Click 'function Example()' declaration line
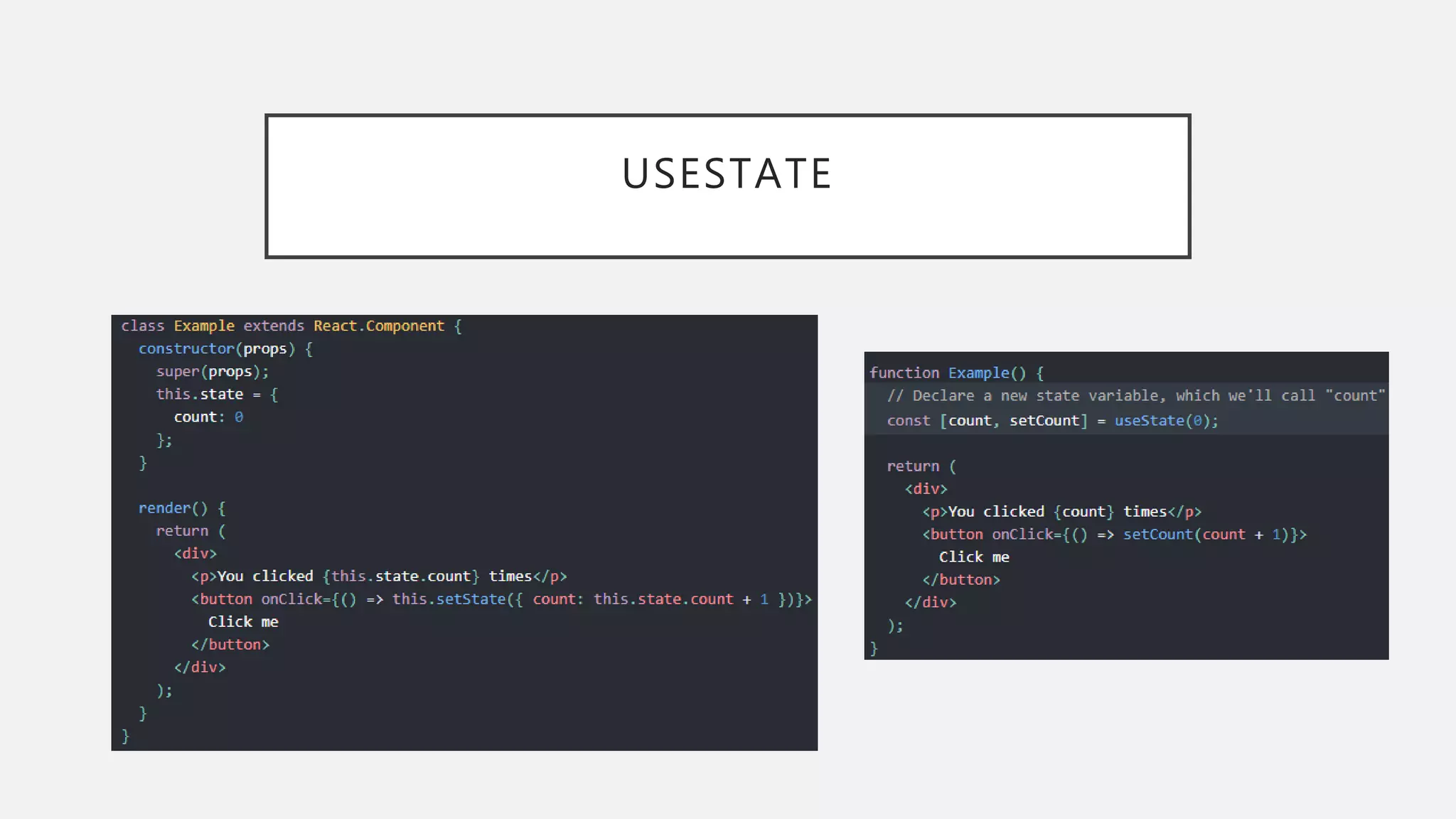The width and height of the screenshot is (1456, 819). 956,373
